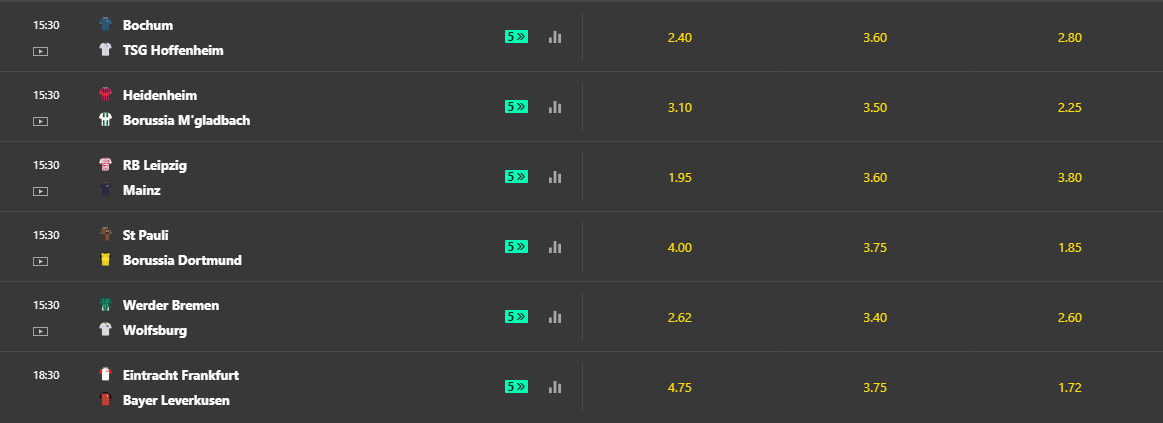Click live stream icon for St Pauli match
The height and width of the screenshot is (423, 1163).
coord(40,261)
